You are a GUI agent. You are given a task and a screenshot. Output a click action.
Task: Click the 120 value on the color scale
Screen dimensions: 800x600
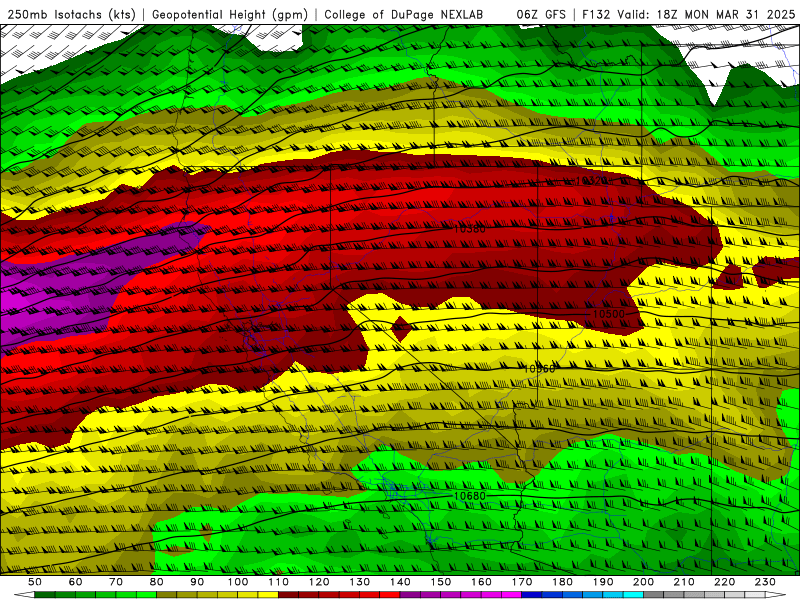(319, 582)
